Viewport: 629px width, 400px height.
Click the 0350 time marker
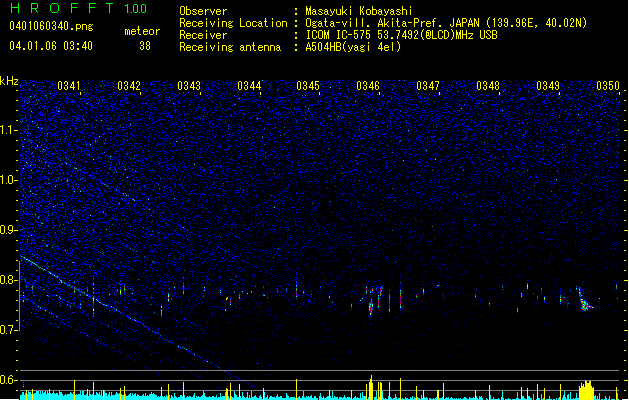(x=608, y=86)
